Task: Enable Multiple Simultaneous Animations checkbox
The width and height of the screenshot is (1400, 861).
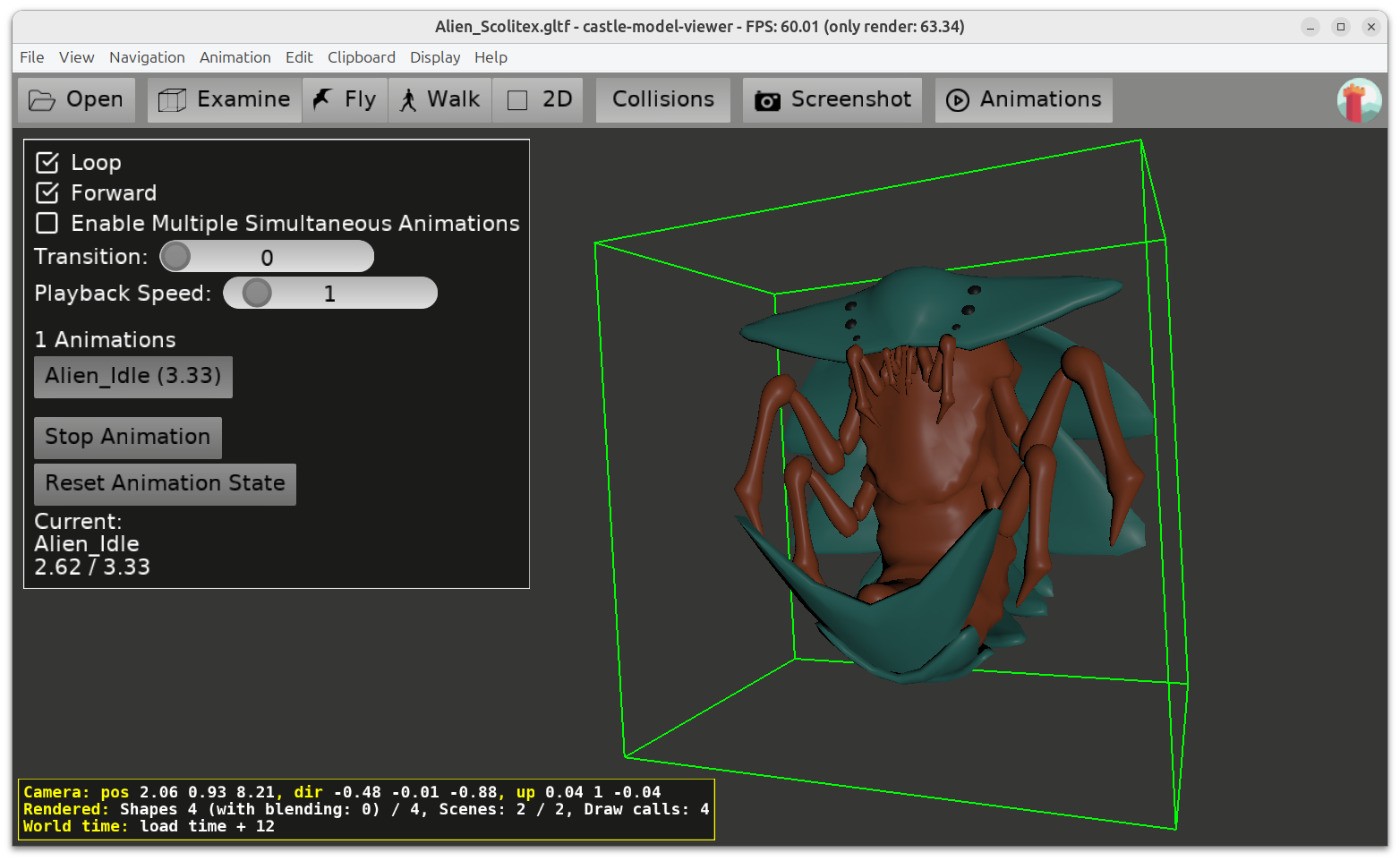Action: click(47, 224)
